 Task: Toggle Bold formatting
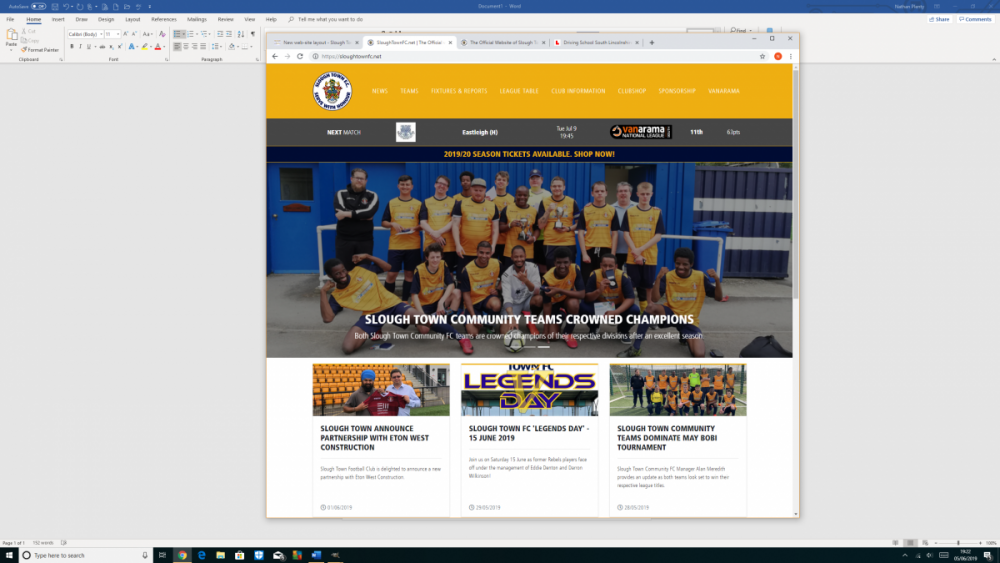pyautogui.click(x=72, y=47)
